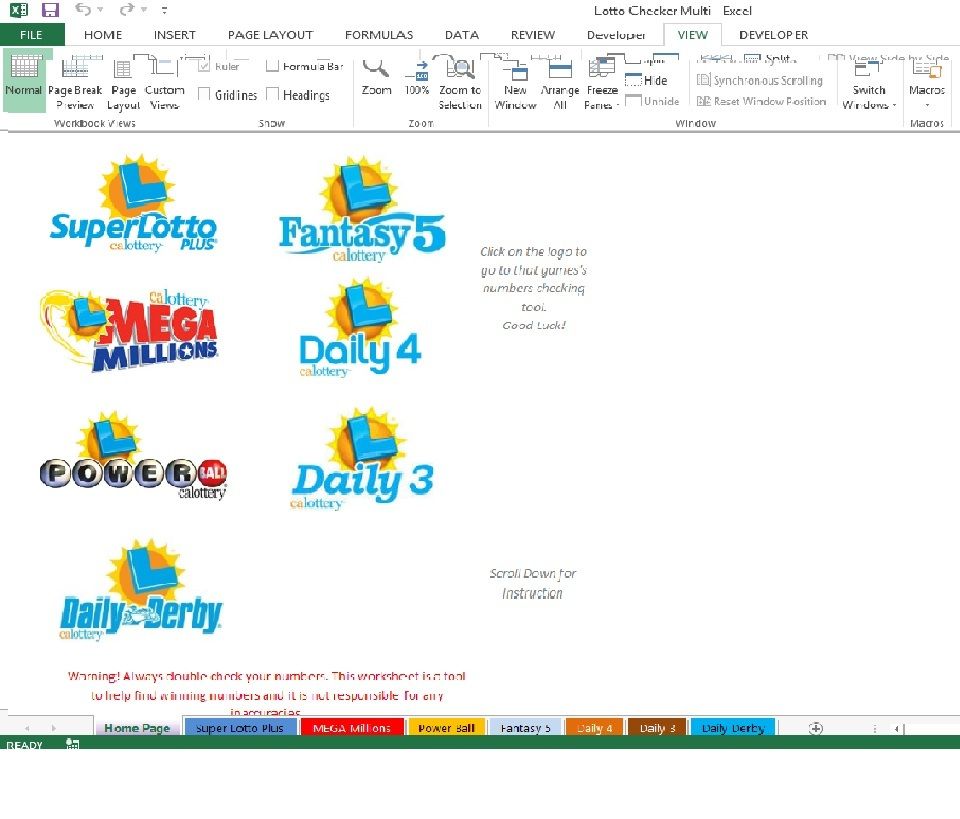This screenshot has width=960, height=819.
Task: Switch to Page Break Preview
Action: 75,82
